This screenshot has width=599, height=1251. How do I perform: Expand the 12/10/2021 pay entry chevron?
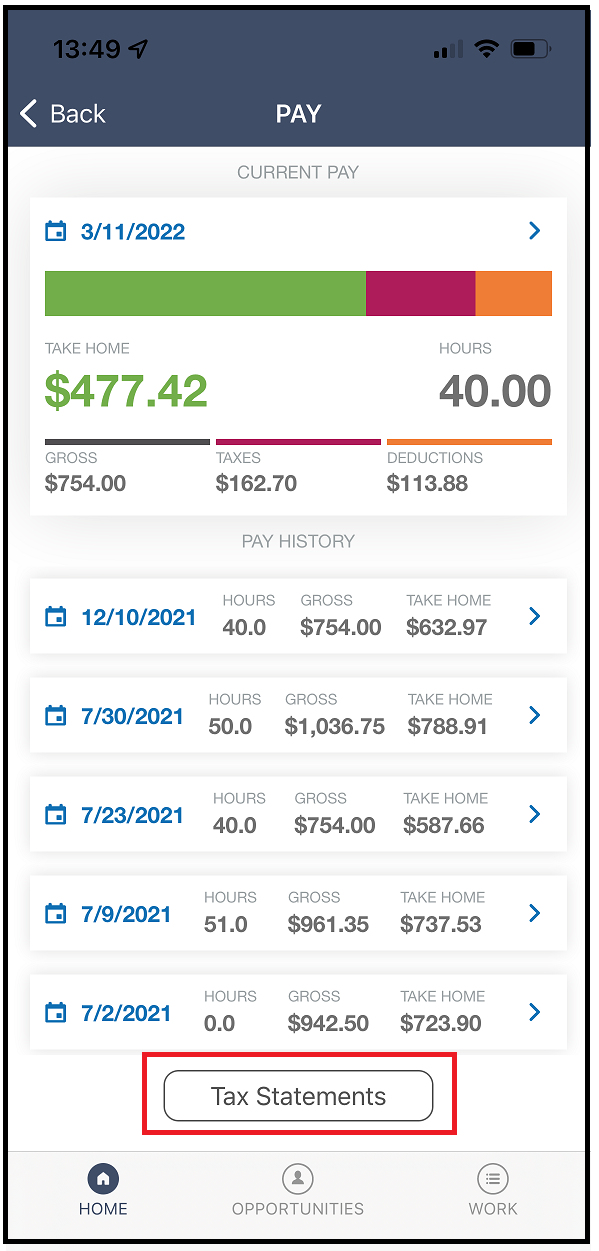pos(535,616)
